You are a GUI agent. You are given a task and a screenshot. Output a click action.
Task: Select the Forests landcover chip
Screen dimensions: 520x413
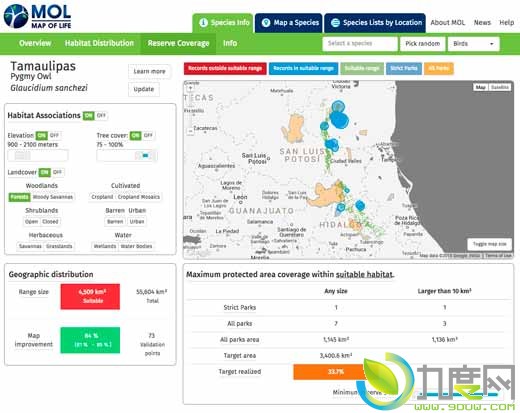pos(19,197)
